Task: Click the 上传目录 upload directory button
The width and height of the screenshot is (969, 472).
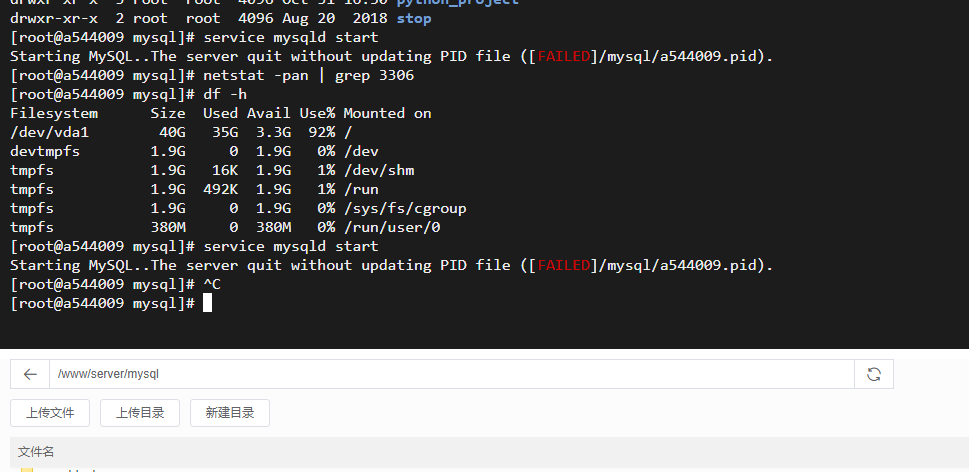Action: 140,413
